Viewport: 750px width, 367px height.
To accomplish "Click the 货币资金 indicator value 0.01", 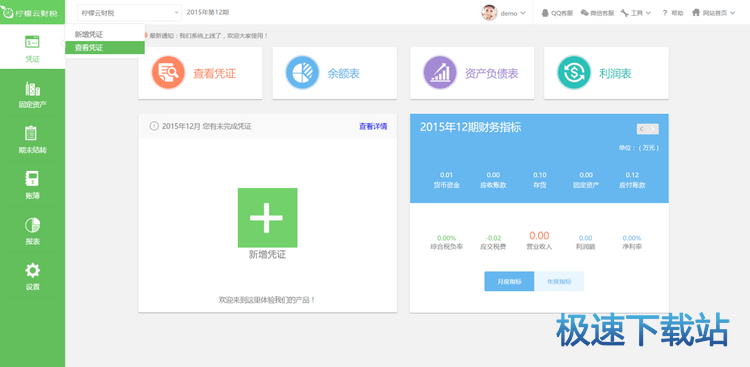I will (446, 175).
